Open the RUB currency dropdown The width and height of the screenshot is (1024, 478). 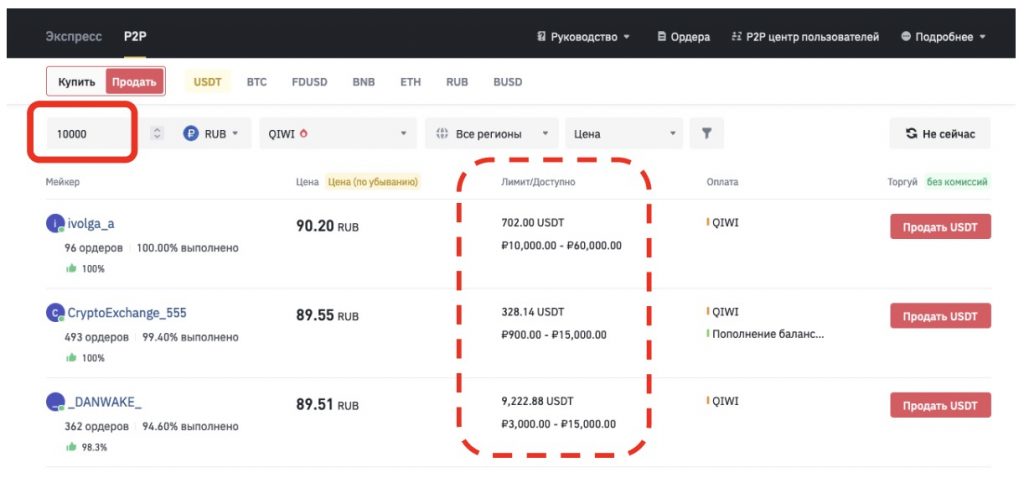[x=212, y=133]
